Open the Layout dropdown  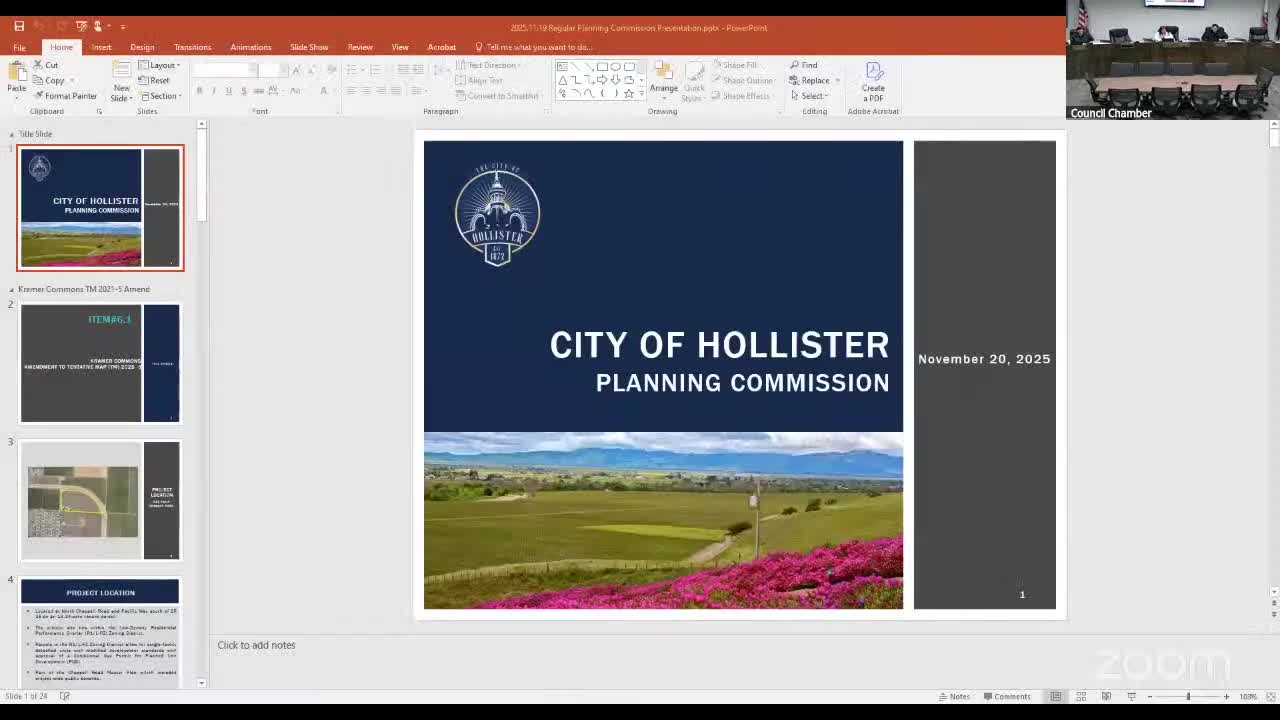point(159,65)
